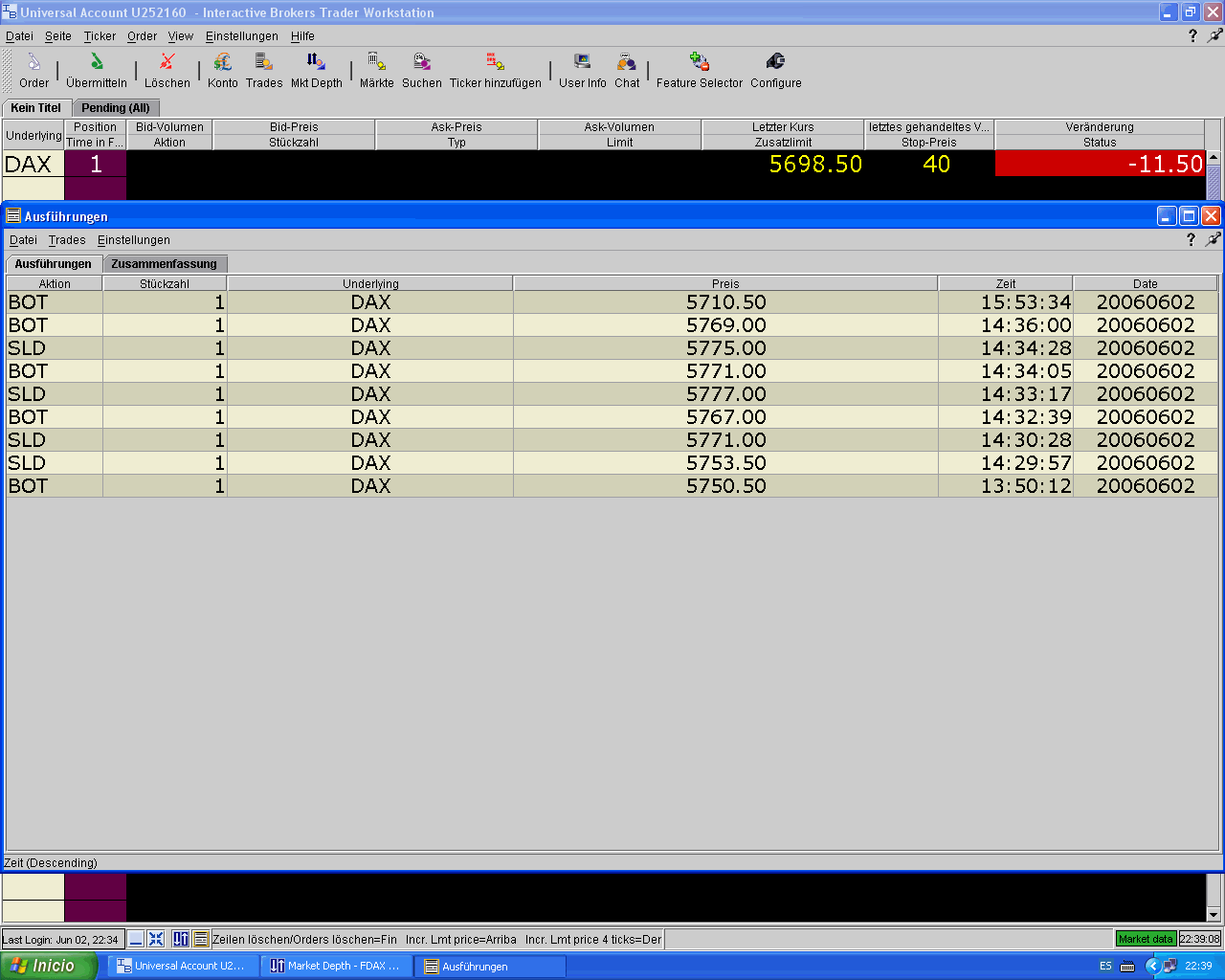Sort by the Preis column header
The image size is (1225, 980).
(x=725, y=283)
